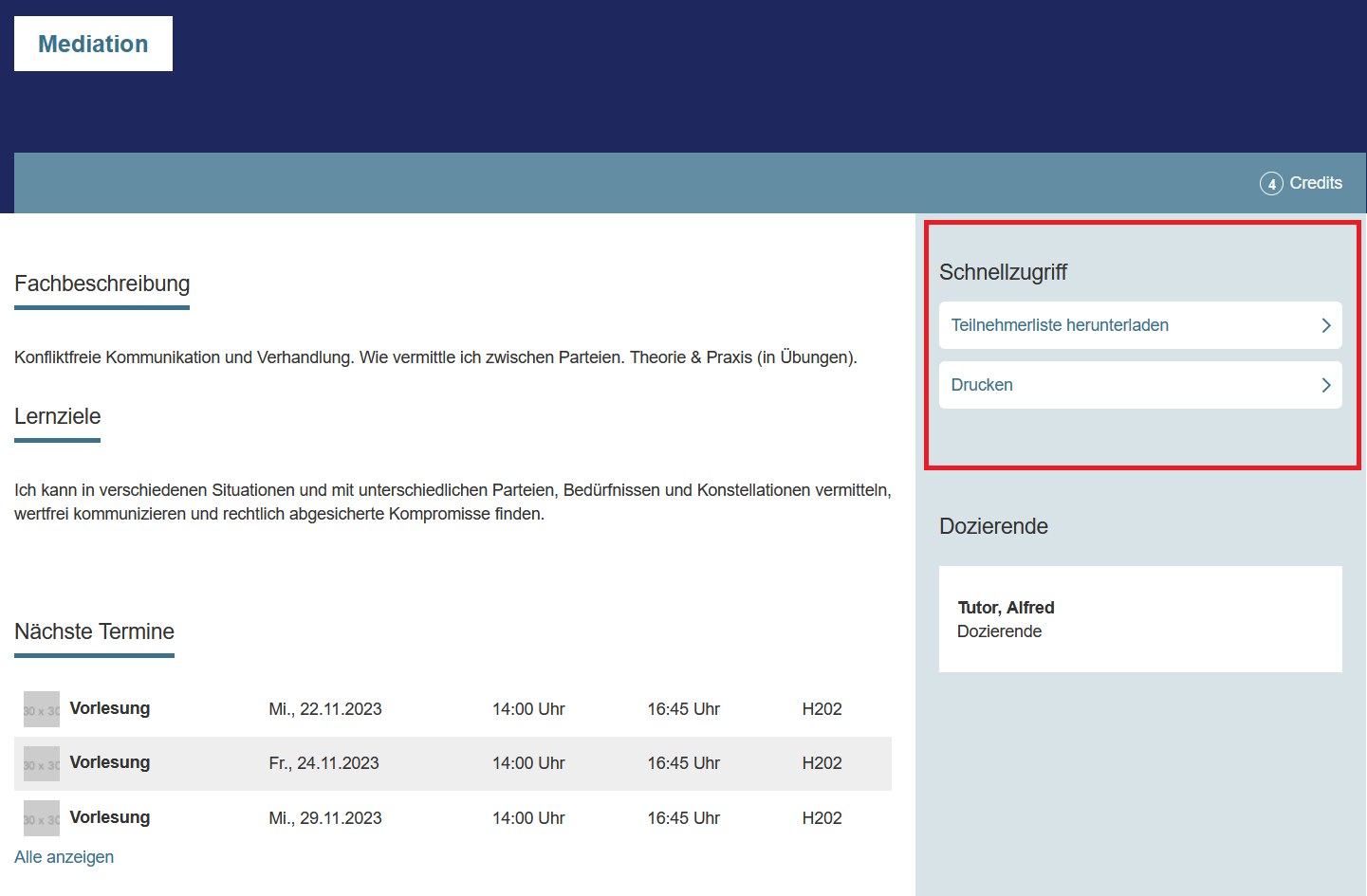
Task: Click the 4 credits circle badge
Action: pos(1271,184)
